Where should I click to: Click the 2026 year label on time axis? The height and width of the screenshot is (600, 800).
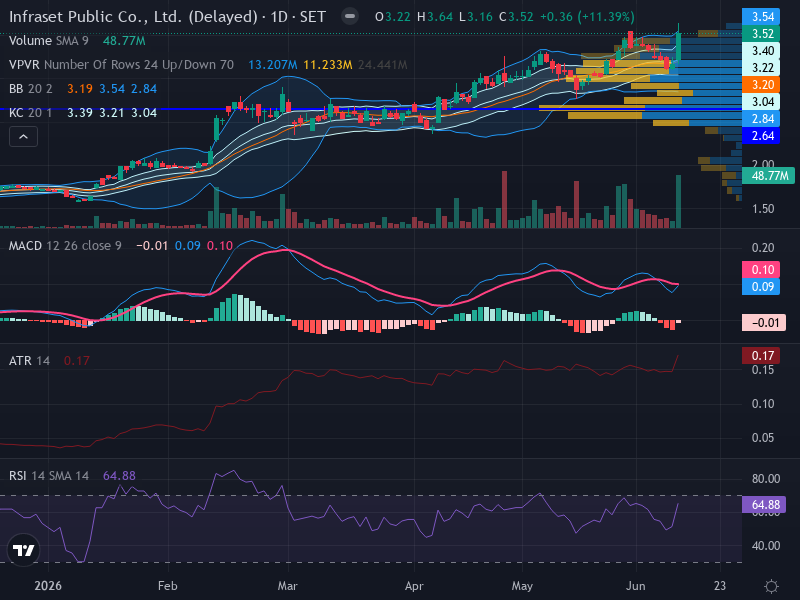tap(48, 586)
